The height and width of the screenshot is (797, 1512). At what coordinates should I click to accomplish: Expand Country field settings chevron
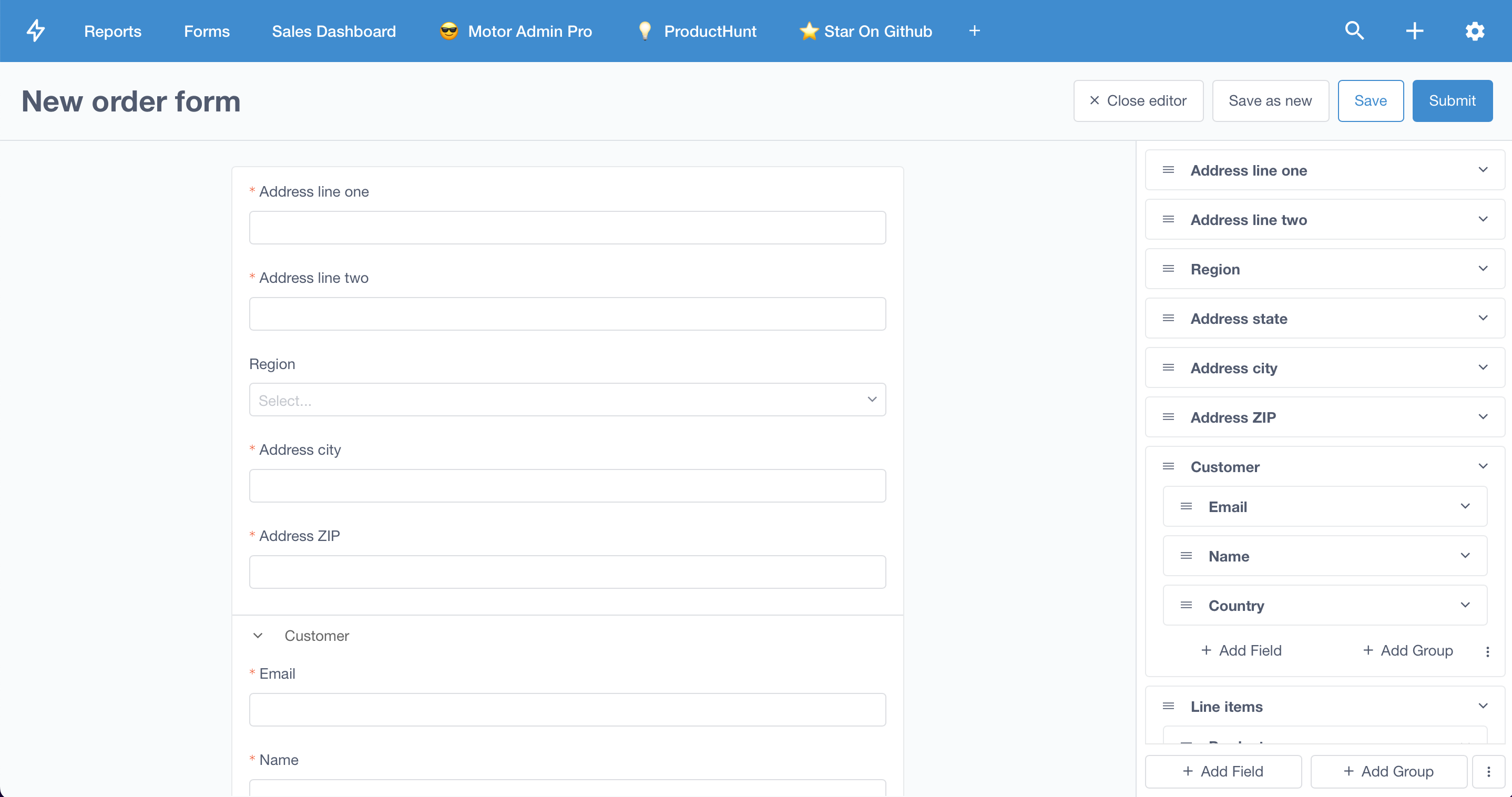pos(1465,605)
